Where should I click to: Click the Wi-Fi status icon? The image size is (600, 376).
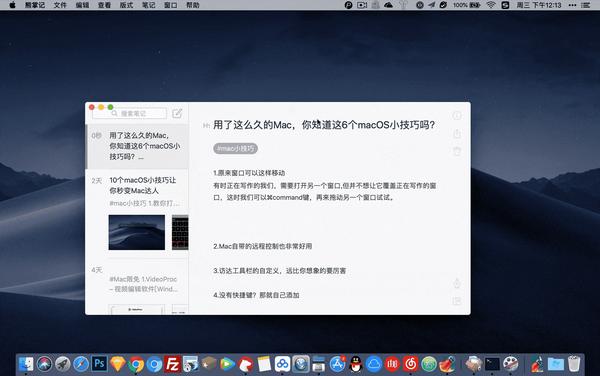point(491,5)
